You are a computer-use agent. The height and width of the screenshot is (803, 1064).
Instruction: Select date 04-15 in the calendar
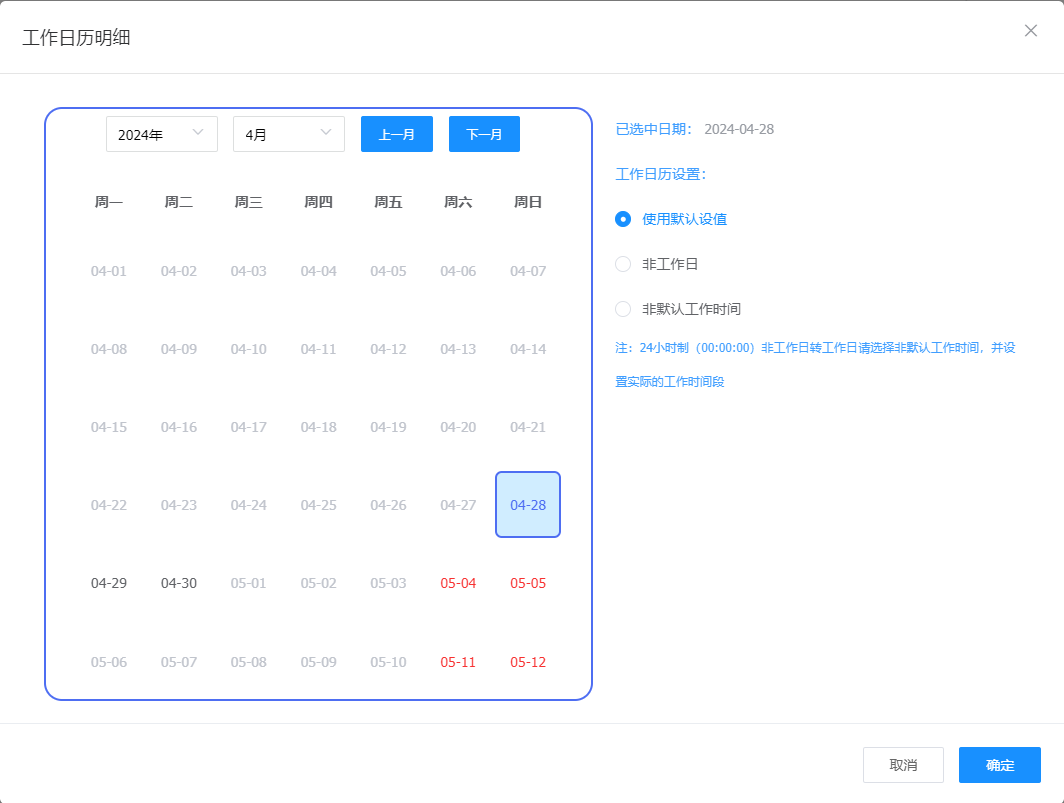click(109, 427)
